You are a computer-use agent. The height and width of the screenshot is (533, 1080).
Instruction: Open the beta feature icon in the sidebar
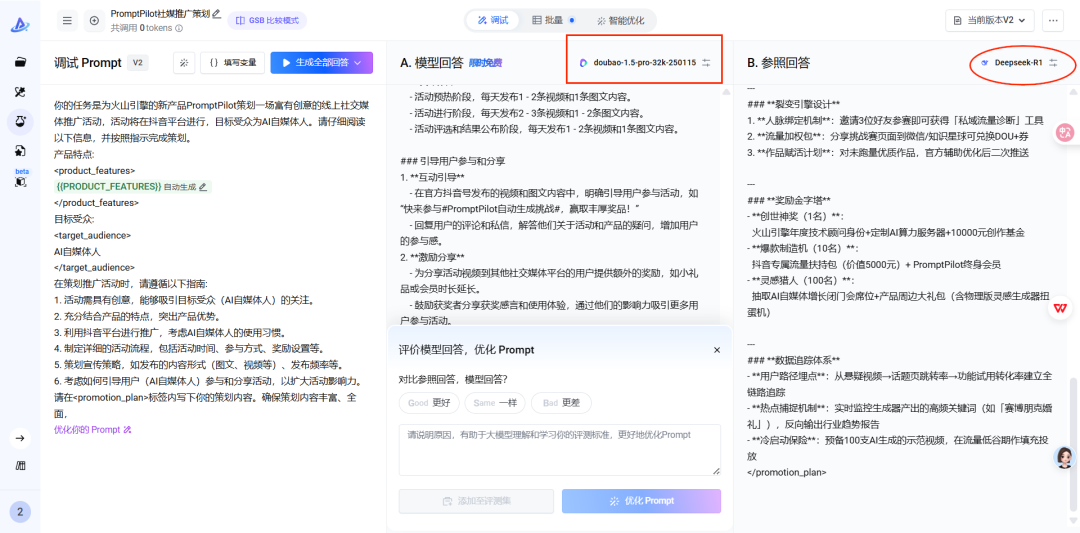(x=20, y=182)
